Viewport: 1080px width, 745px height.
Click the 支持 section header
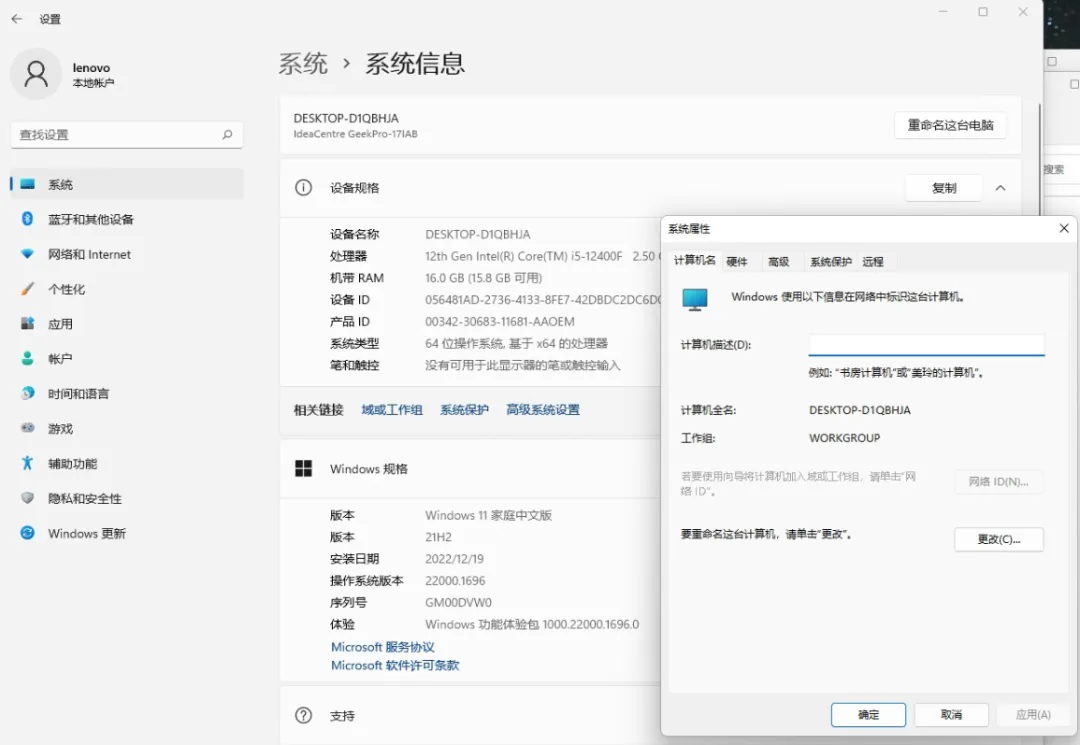pos(470,715)
